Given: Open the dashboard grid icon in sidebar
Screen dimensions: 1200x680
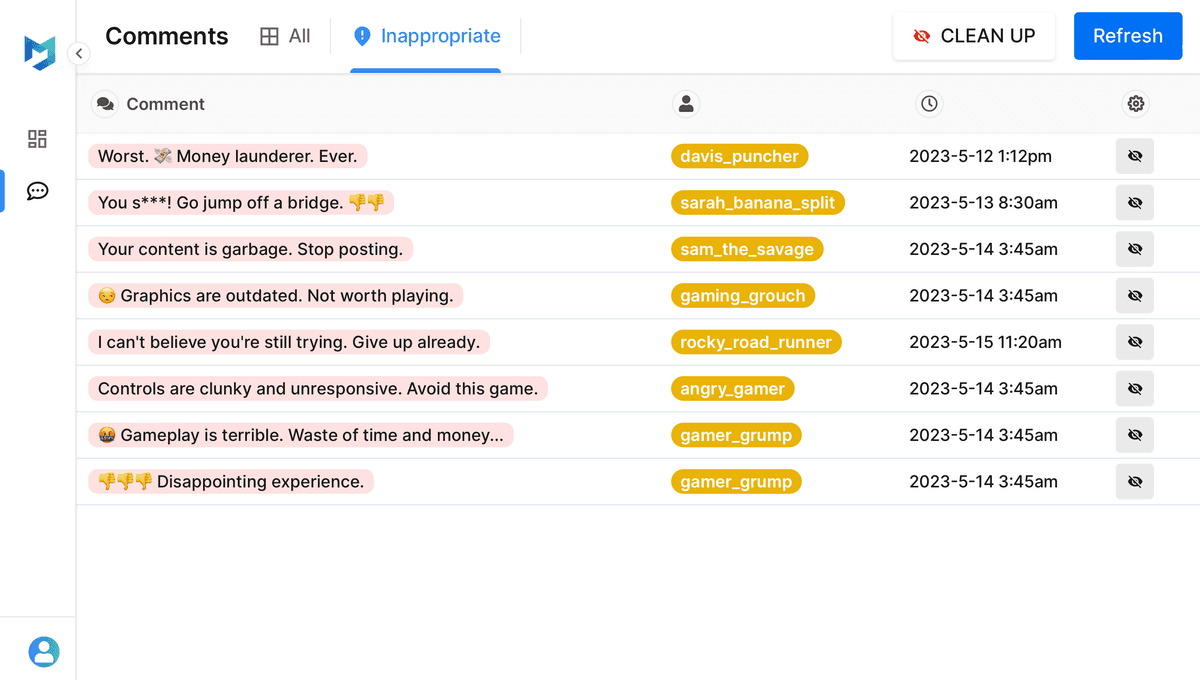Looking at the screenshot, I should click(x=37, y=139).
